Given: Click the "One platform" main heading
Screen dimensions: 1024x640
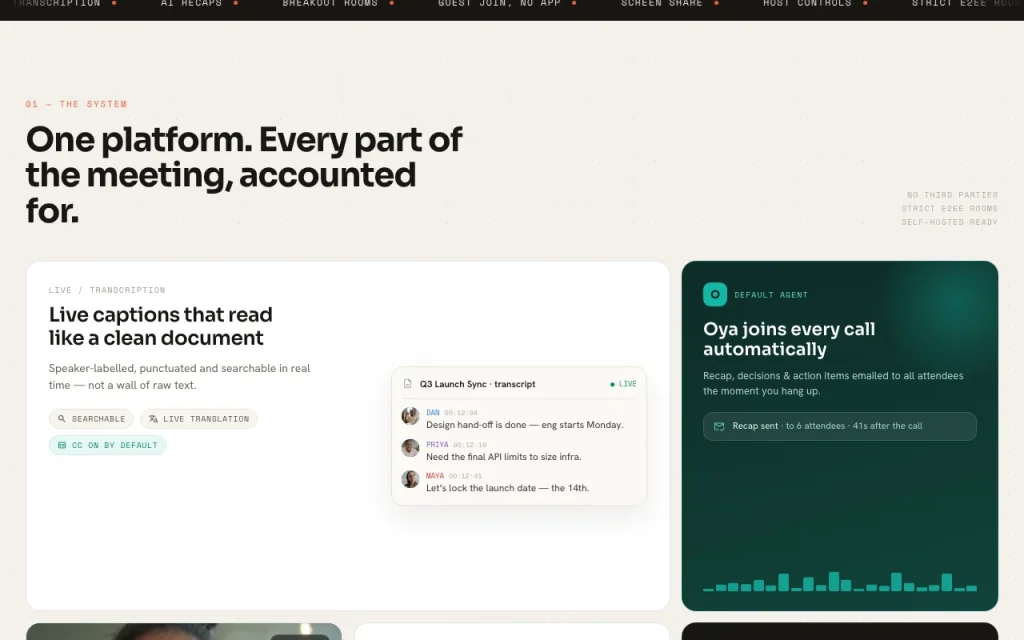Looking at the screenshot, I should [x=244, y=175].
